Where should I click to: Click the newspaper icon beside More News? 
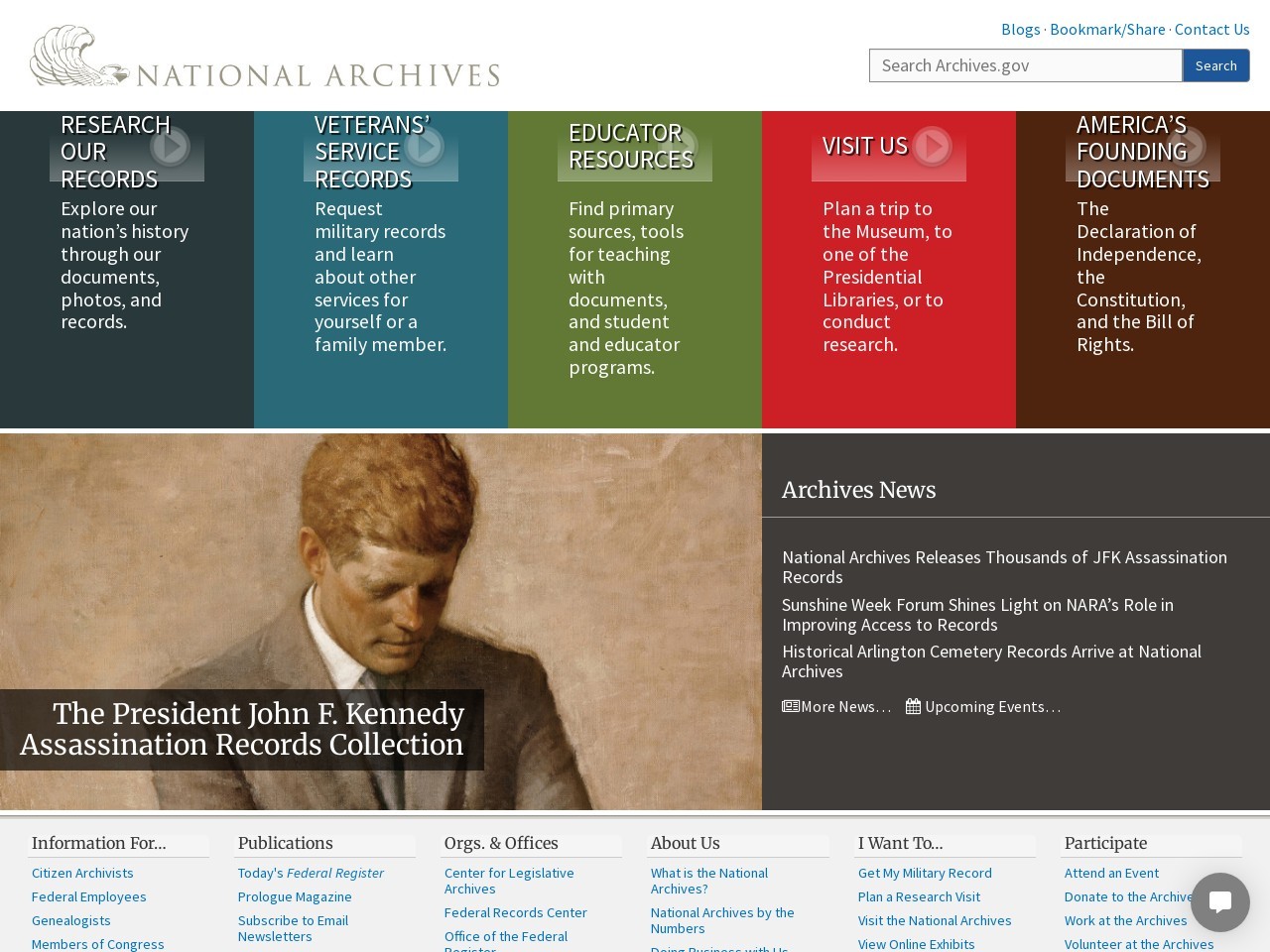(x=791, y=706)
